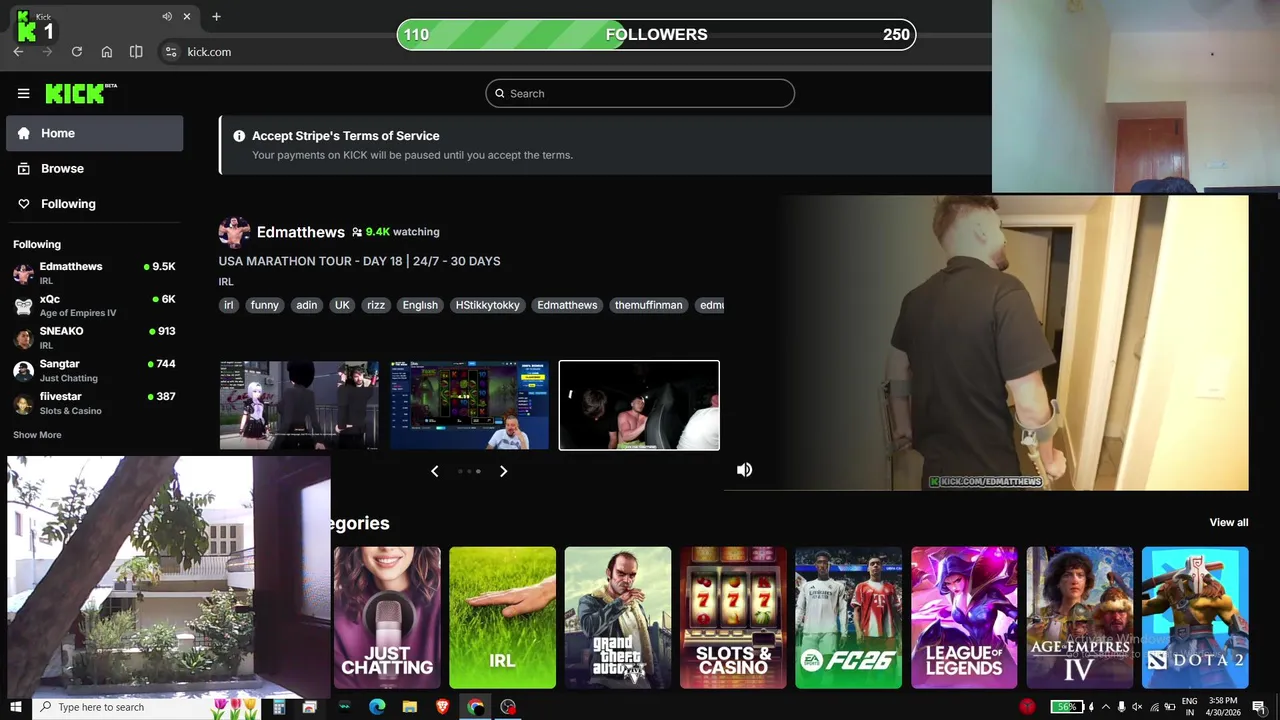The image size is (1280, 720).
Task: Launch Brave browser from the taskbar
Action: 443,707
